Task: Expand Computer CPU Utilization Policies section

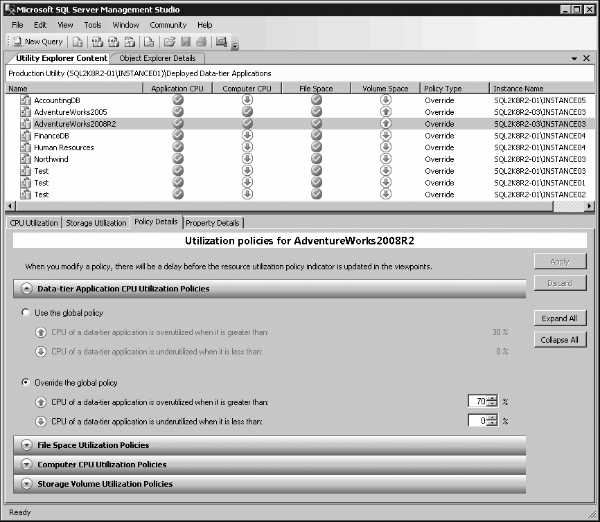Action: [x=26, y=464]
